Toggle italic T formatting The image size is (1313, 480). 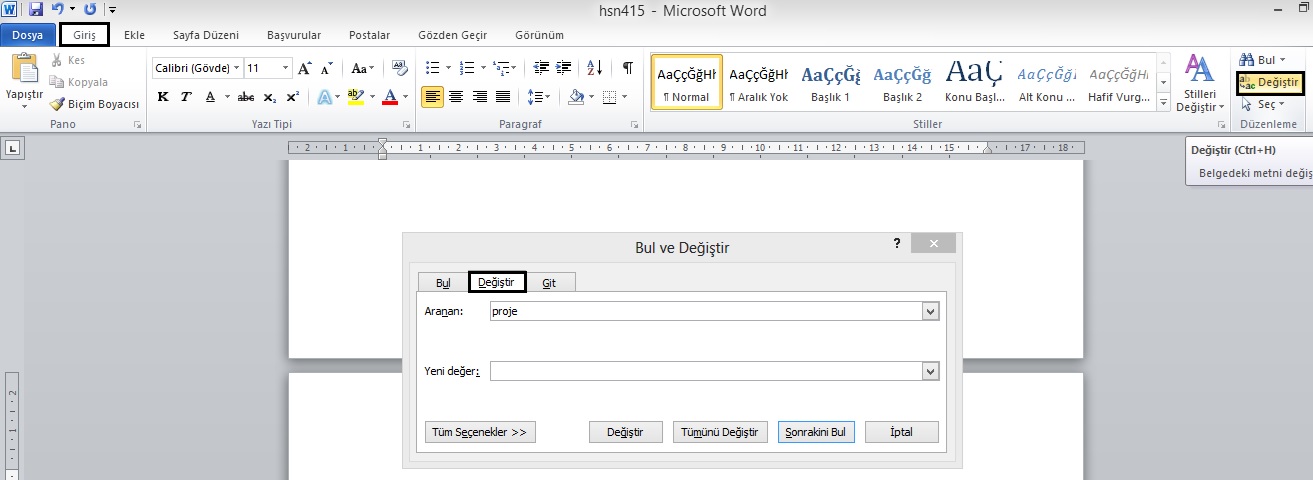[186, 97]
